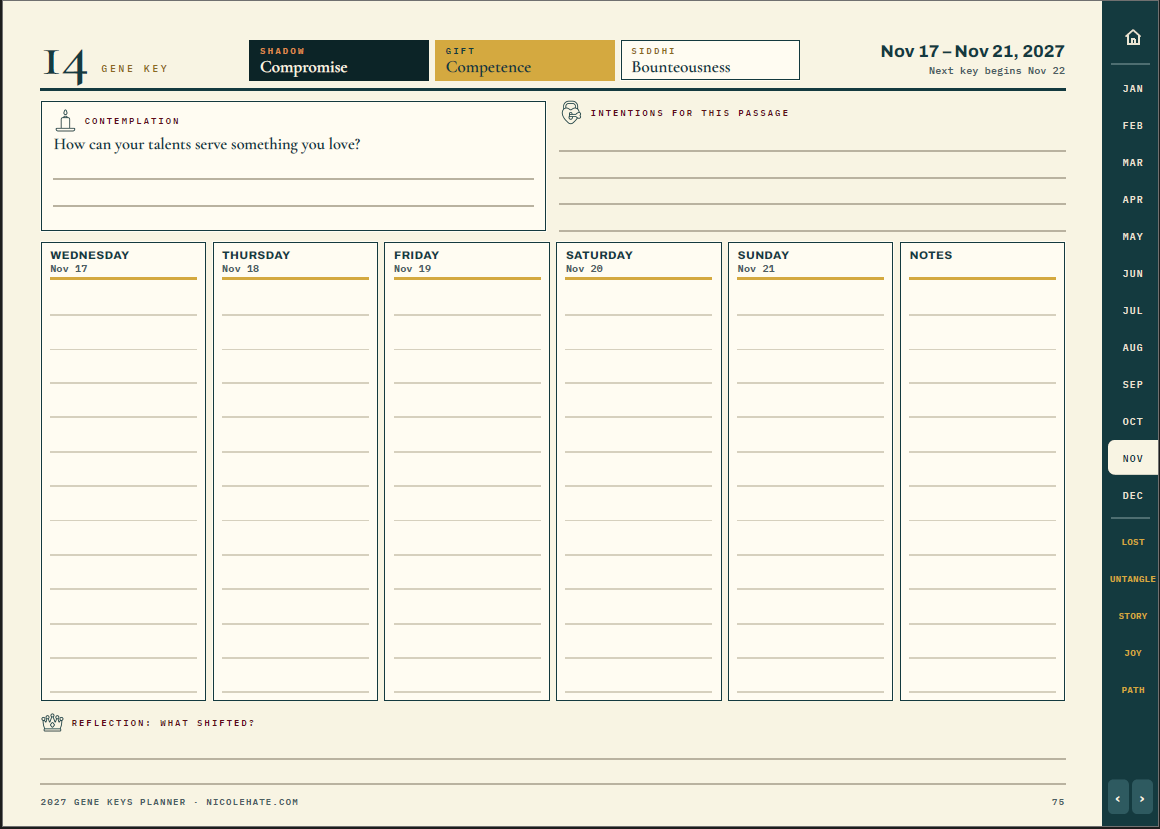Click the Gift Competence box
The width and height of the screenshot is (1160, 829).
[x=525, y=60]
